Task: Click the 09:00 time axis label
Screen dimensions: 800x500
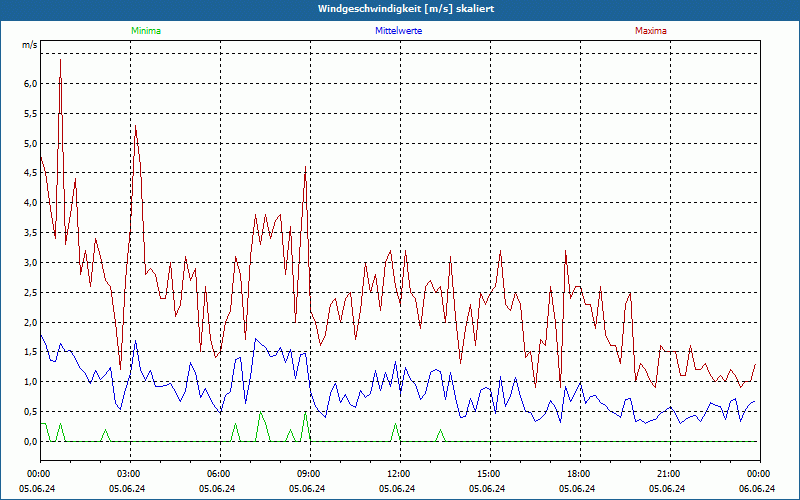Action: 310,474
